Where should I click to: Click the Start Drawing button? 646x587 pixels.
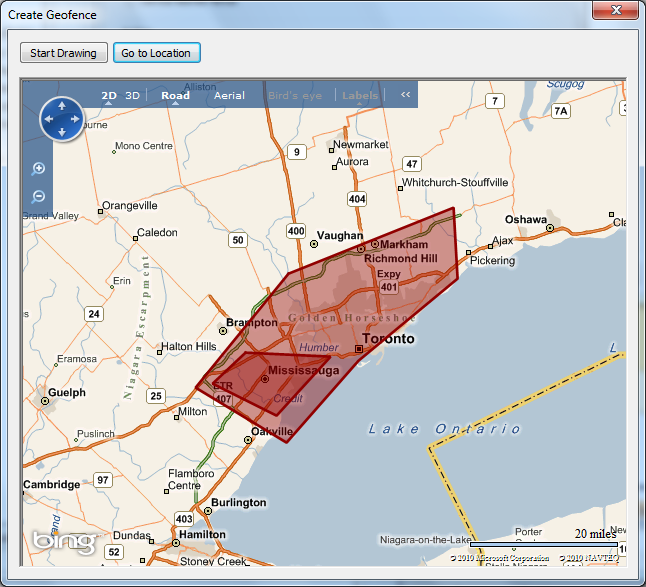click(63, 53)
